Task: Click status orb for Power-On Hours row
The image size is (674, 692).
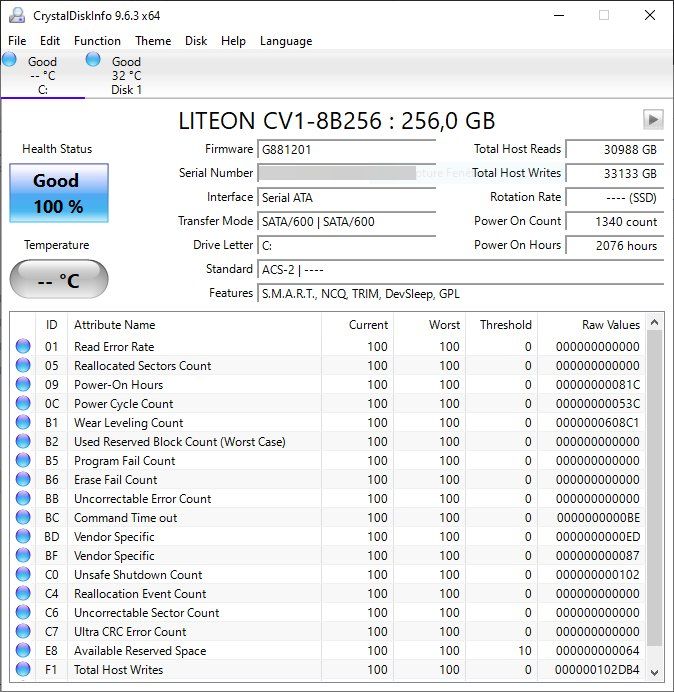Action: tap(23, 384)
